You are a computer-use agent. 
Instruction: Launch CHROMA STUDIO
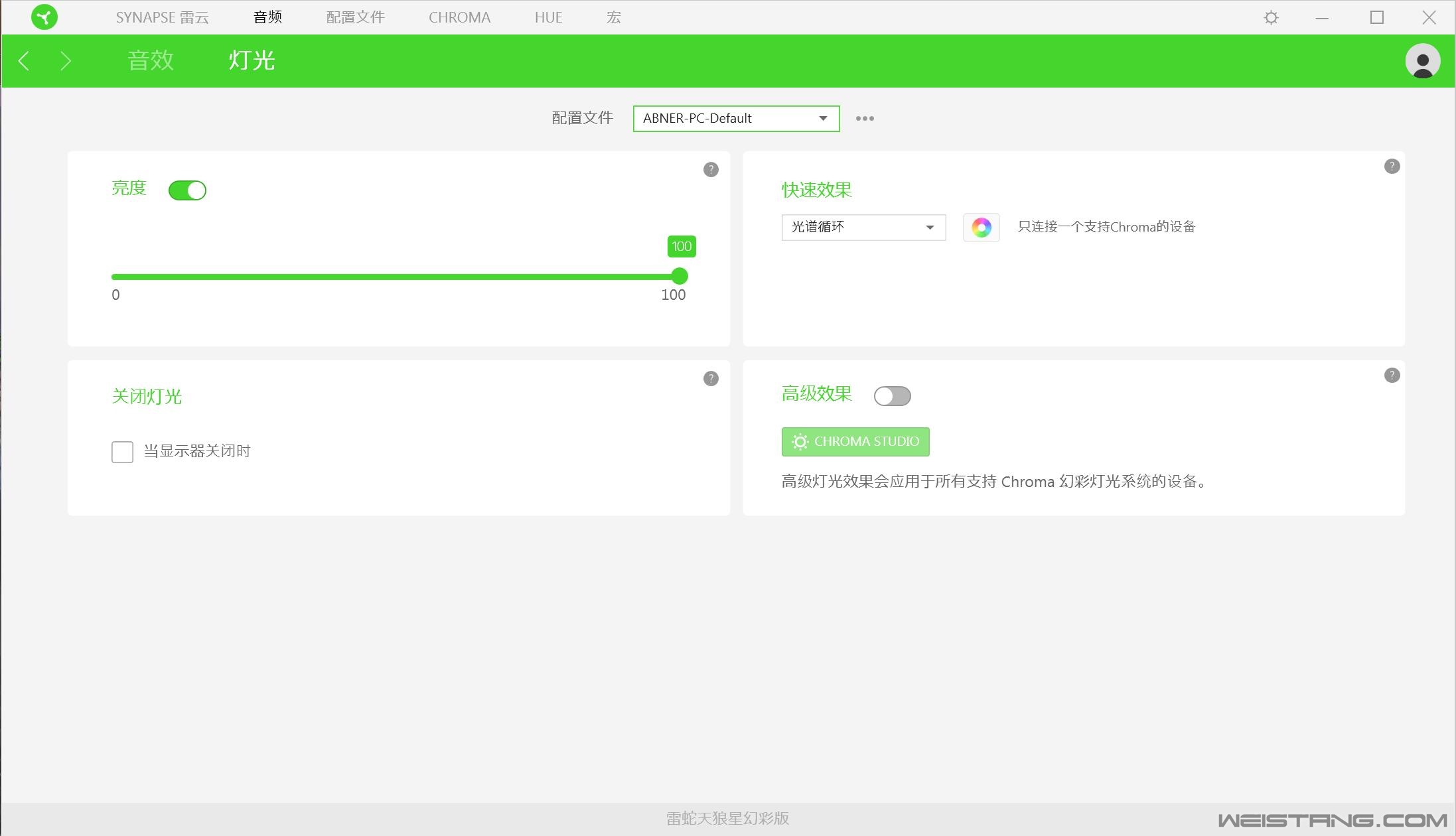(855, 442)
